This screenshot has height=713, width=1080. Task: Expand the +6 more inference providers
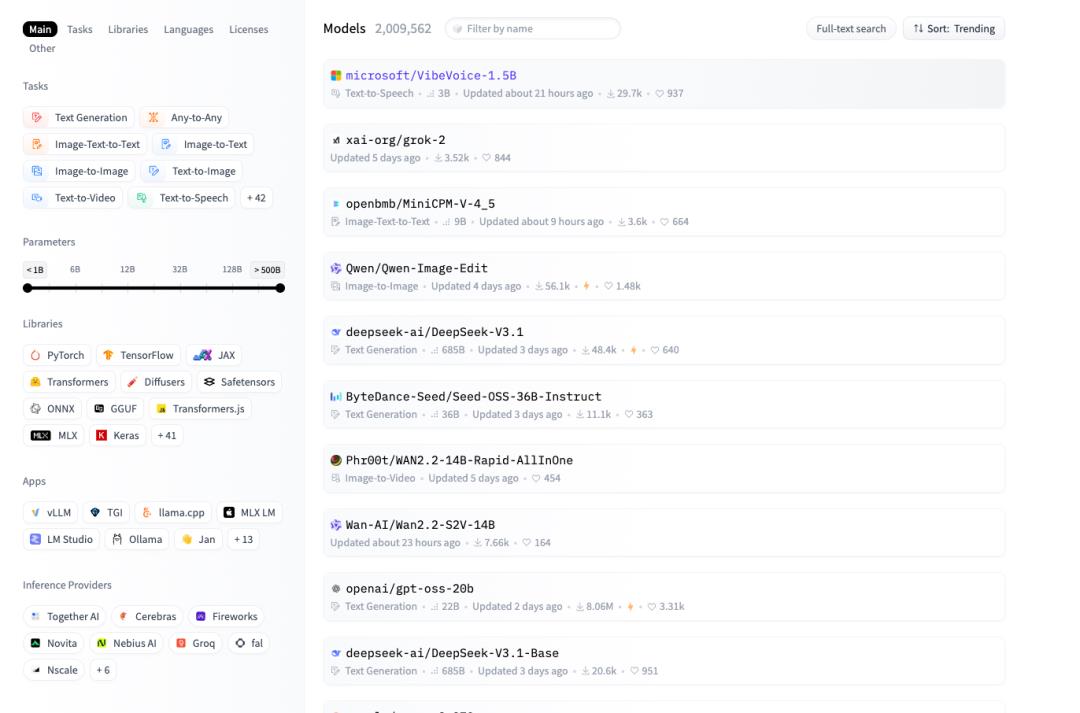(x=103, y=670)
